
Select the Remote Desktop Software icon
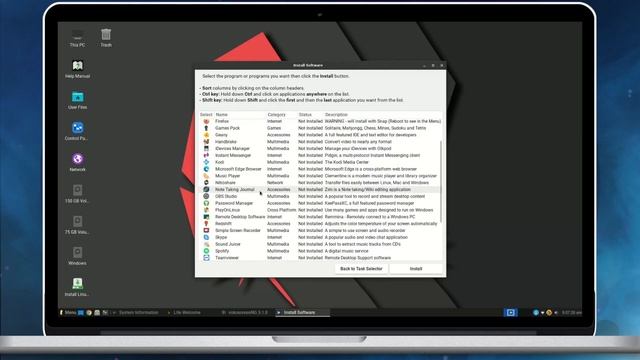click(206, 217)
